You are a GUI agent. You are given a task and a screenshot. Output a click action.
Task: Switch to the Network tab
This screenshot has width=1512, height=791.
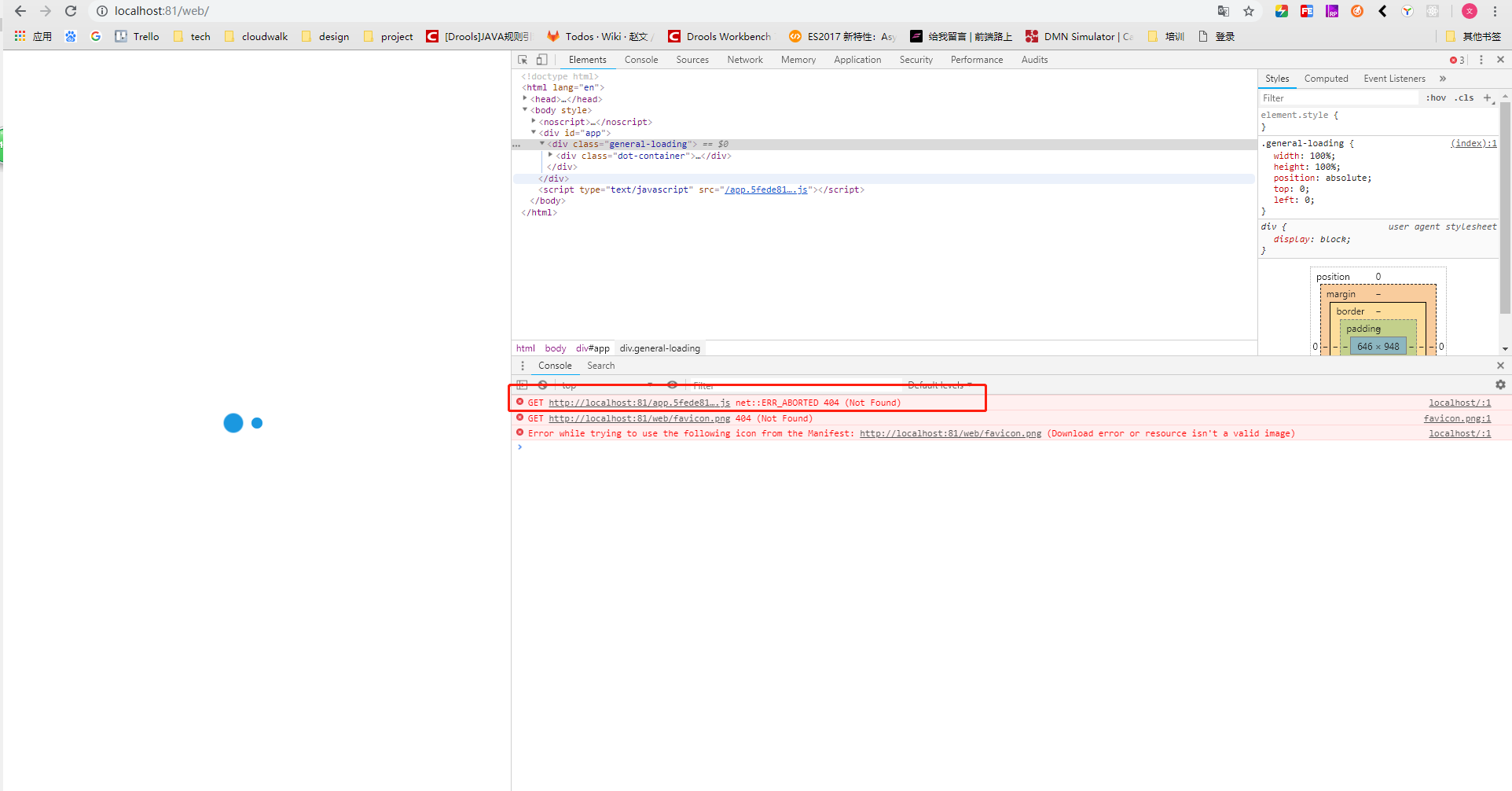coord(744,59)
